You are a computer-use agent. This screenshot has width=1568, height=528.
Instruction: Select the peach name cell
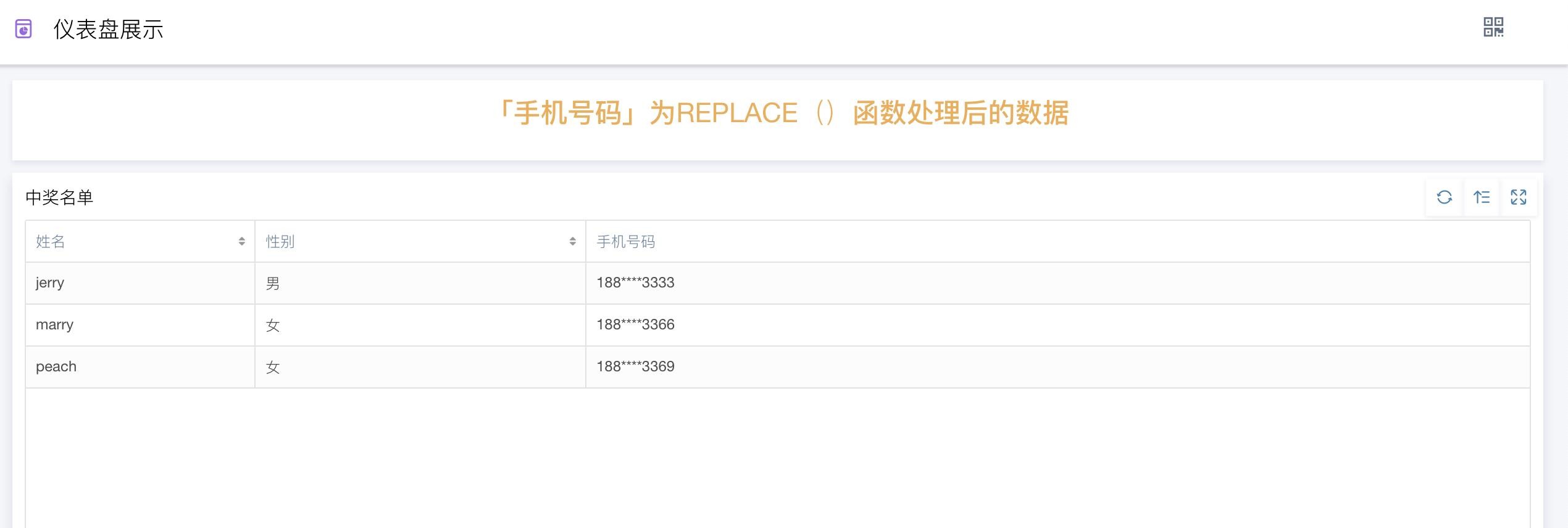(56, 367)
